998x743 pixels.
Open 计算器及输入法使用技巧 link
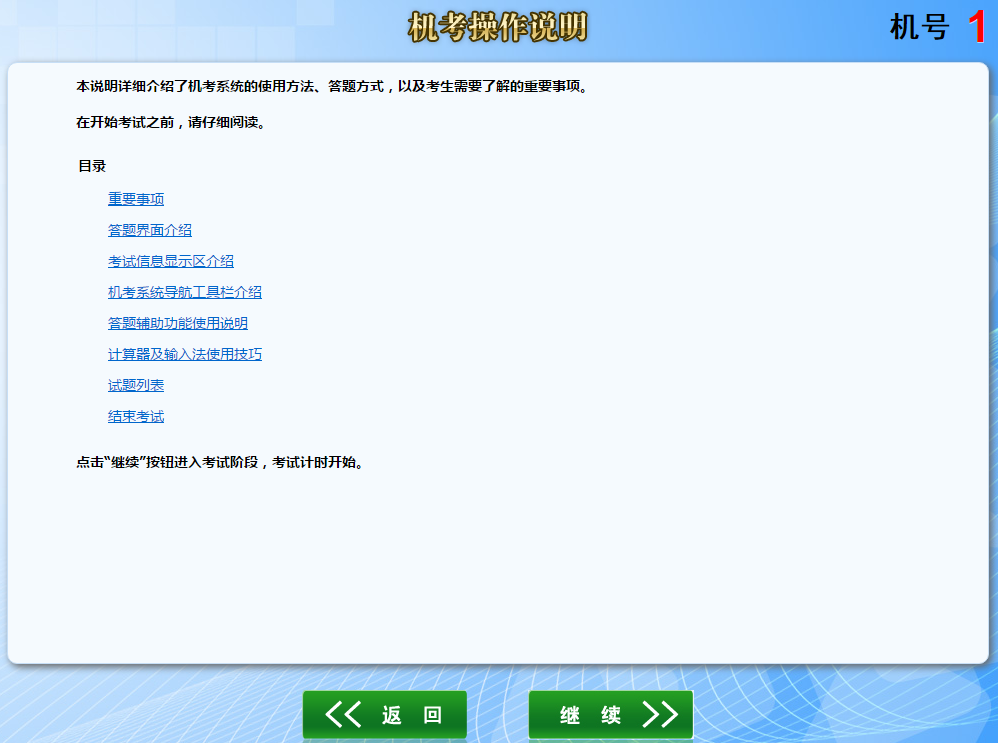(185, 354)
